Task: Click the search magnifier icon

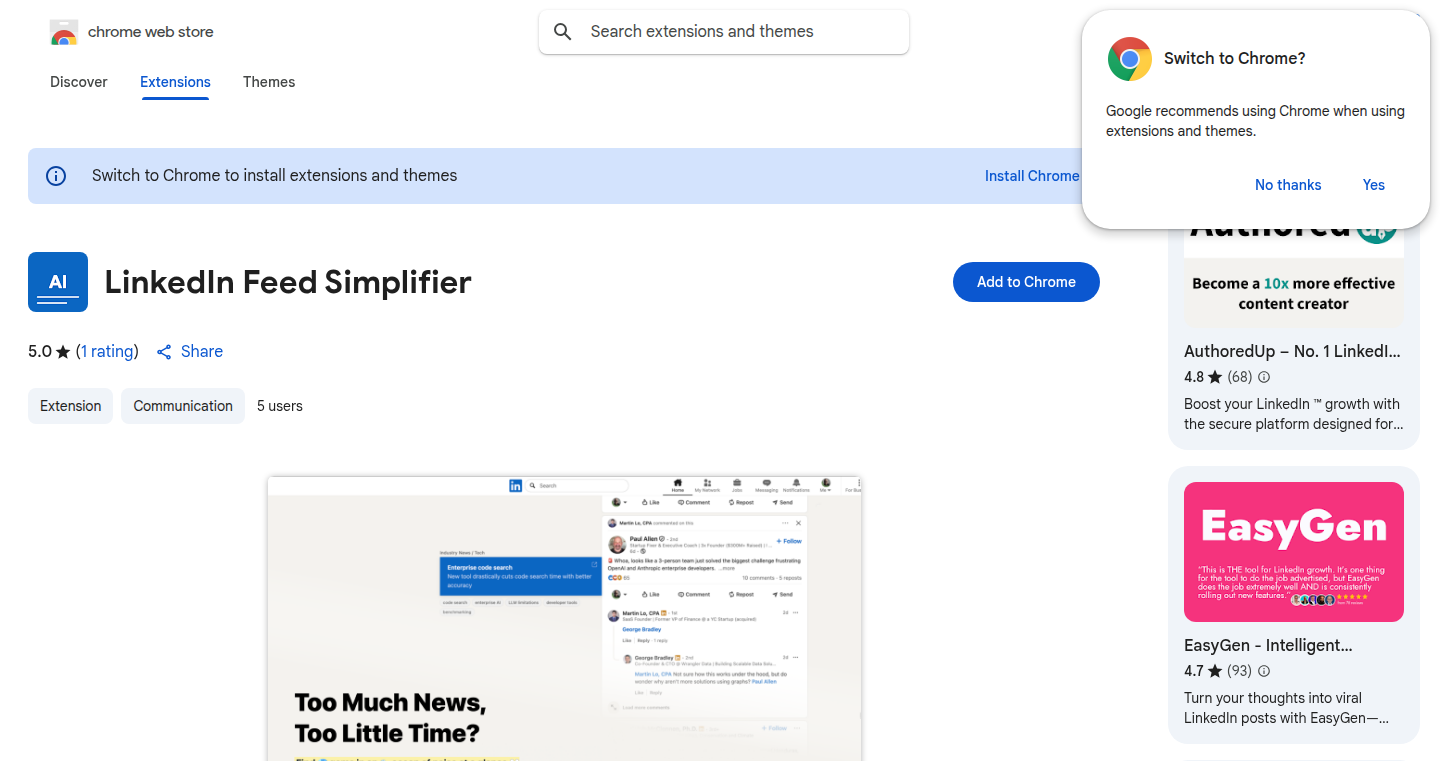Action: (563, 32)
